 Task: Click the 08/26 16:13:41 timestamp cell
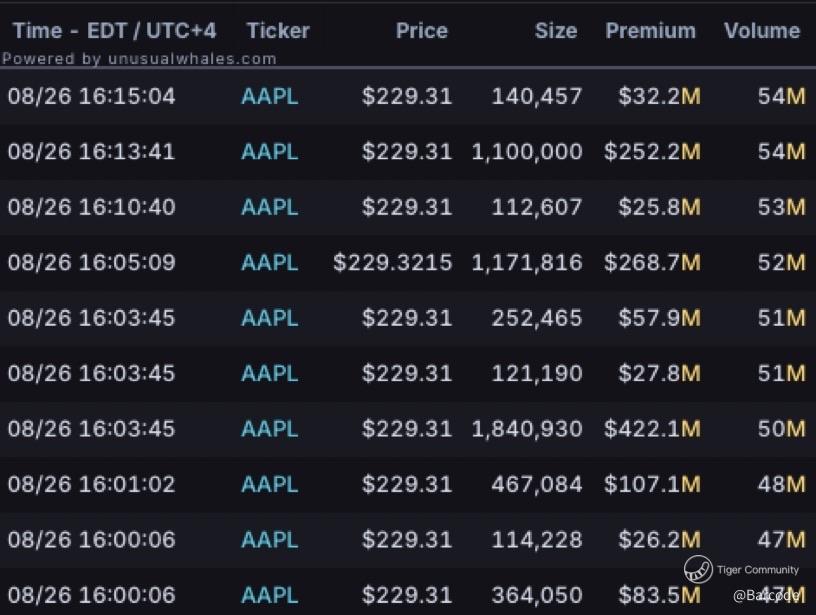pyautogui.click(x=91, y=152)
